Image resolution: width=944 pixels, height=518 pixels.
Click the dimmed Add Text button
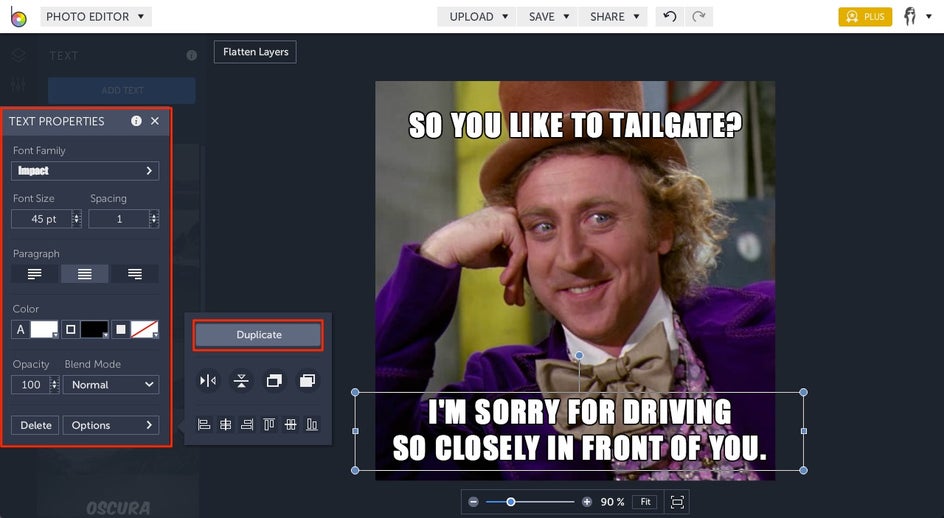[122, 90]
